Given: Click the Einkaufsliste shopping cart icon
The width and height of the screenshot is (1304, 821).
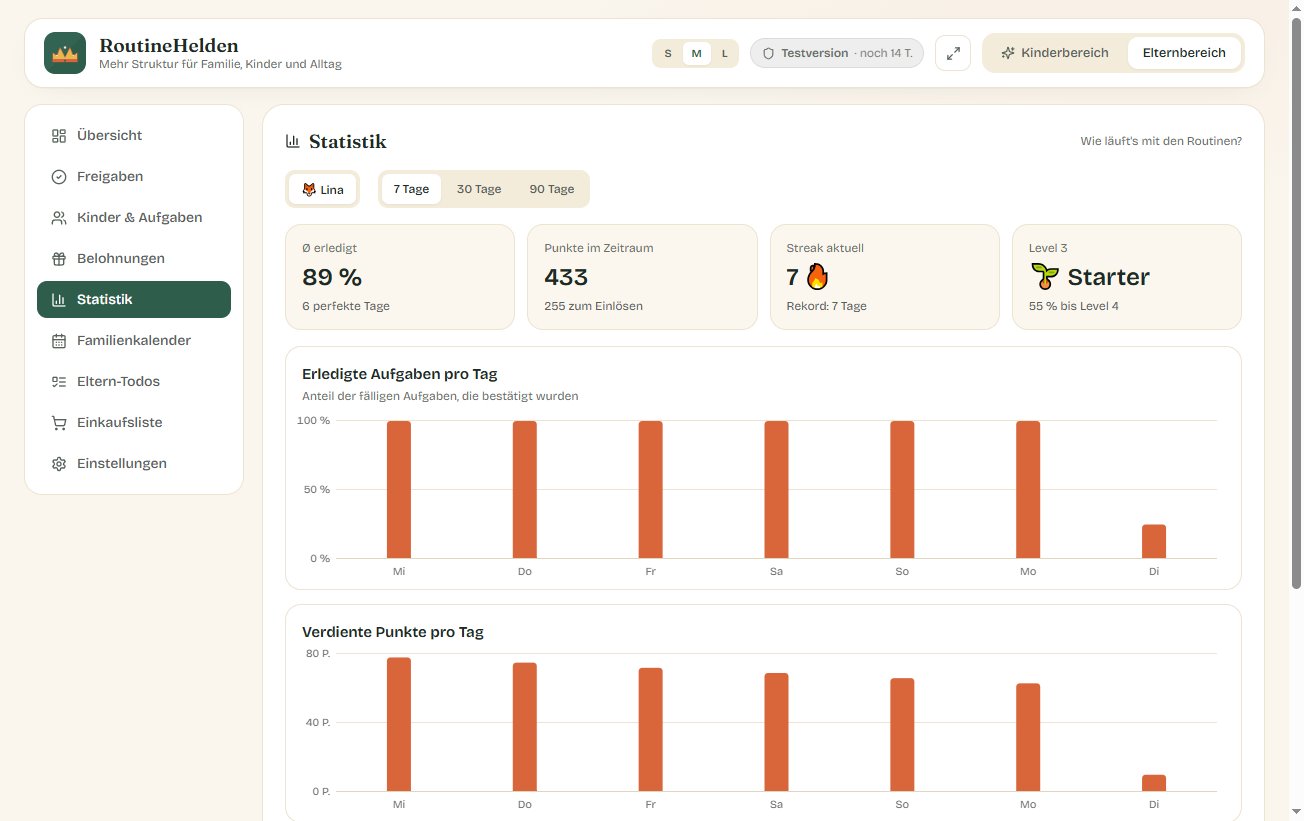Looking at the screenshot, I should coord(59,422).
